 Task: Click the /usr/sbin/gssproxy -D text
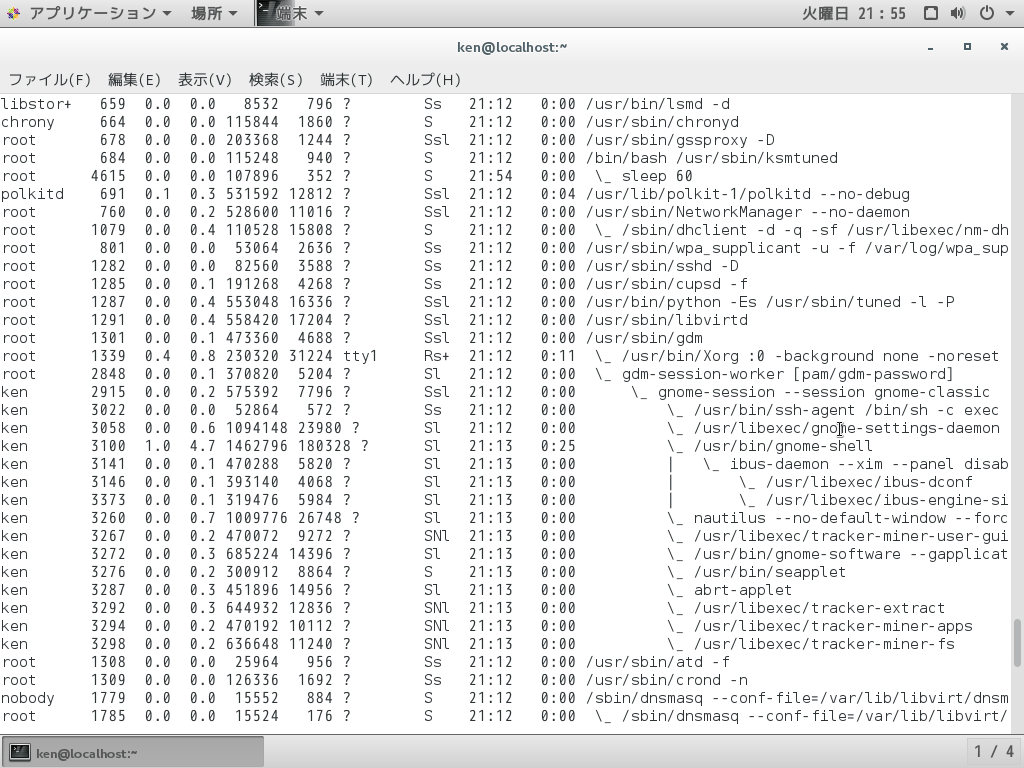coord(680,140)
